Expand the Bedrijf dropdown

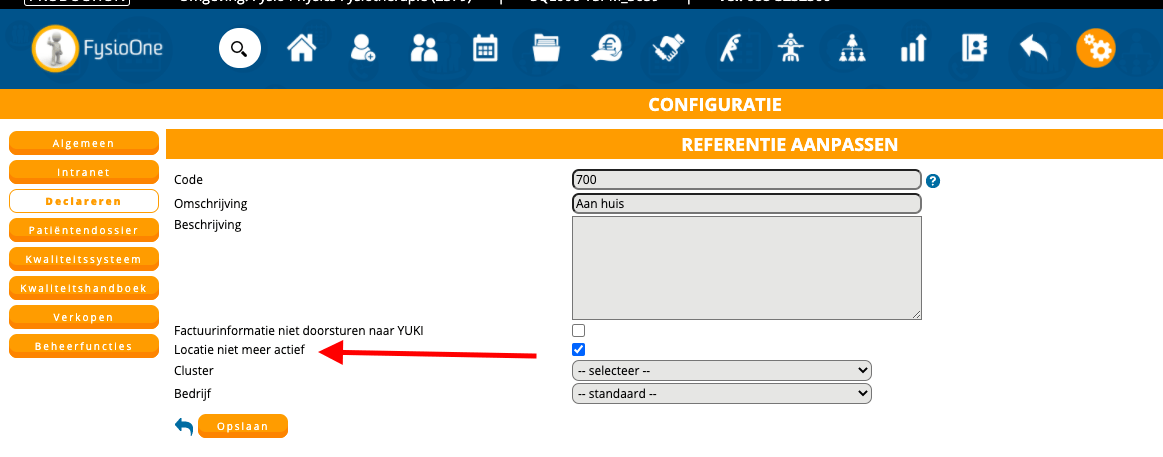[721, 393]
